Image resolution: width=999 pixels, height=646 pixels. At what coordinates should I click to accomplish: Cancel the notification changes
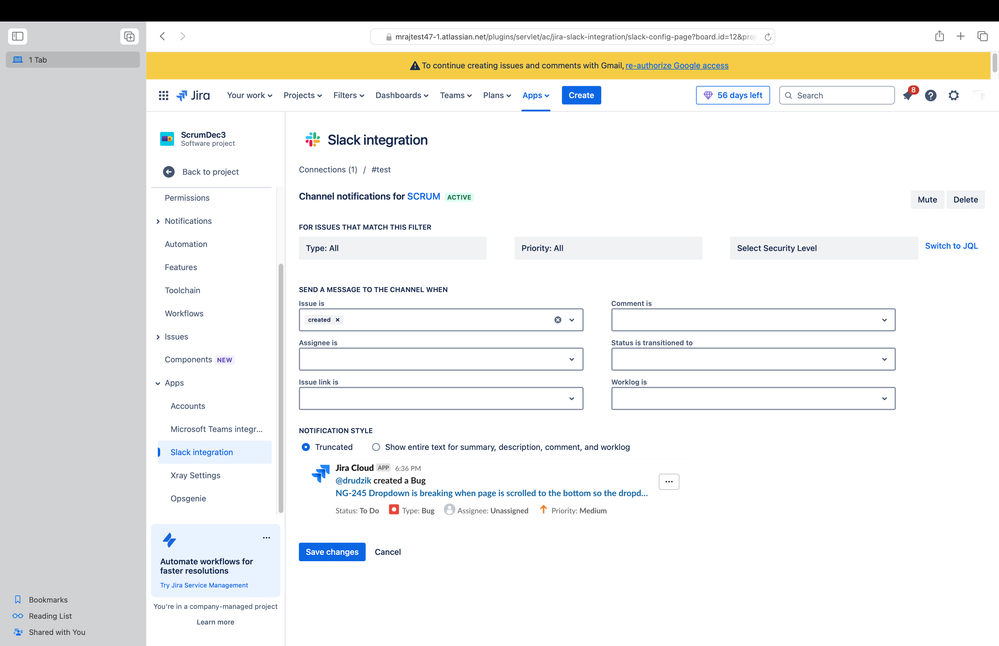pos(388,552)
